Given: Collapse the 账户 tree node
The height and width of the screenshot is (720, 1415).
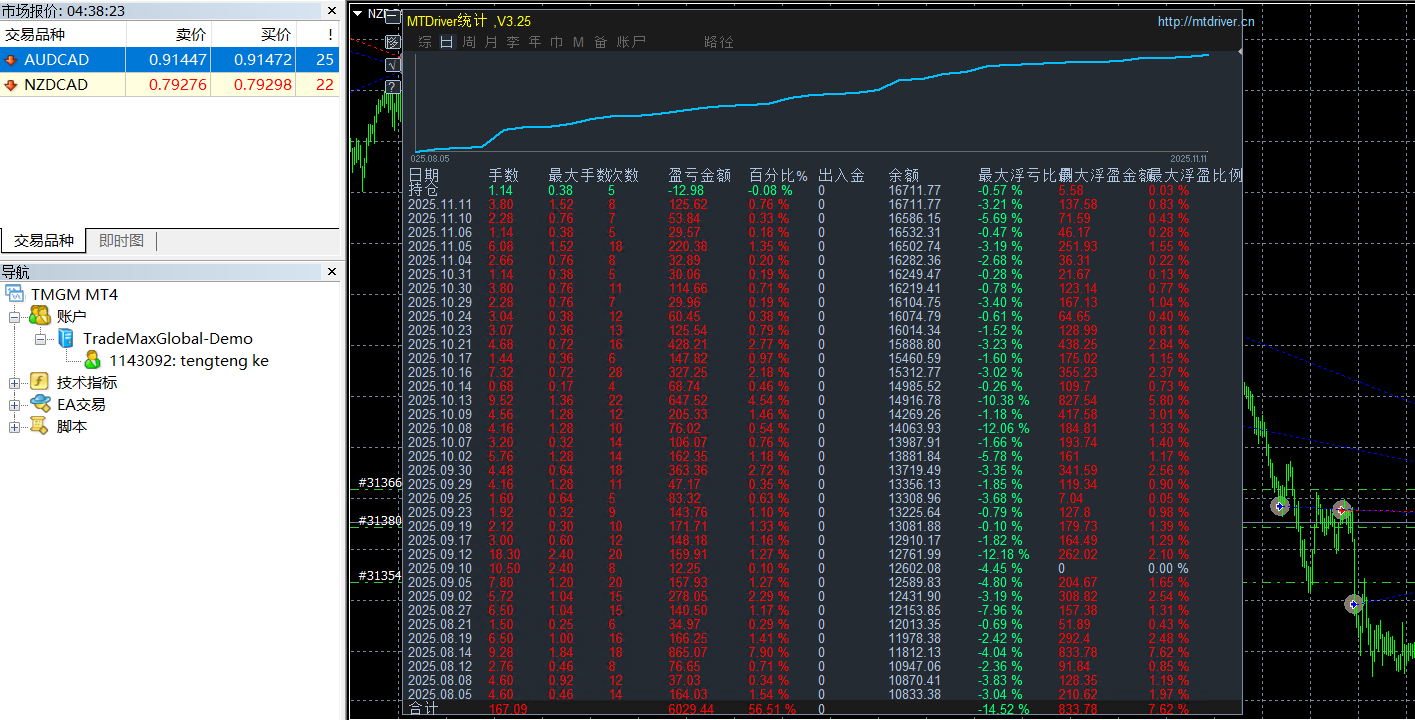Looking at the screenshot, I should tap(14, 316).
